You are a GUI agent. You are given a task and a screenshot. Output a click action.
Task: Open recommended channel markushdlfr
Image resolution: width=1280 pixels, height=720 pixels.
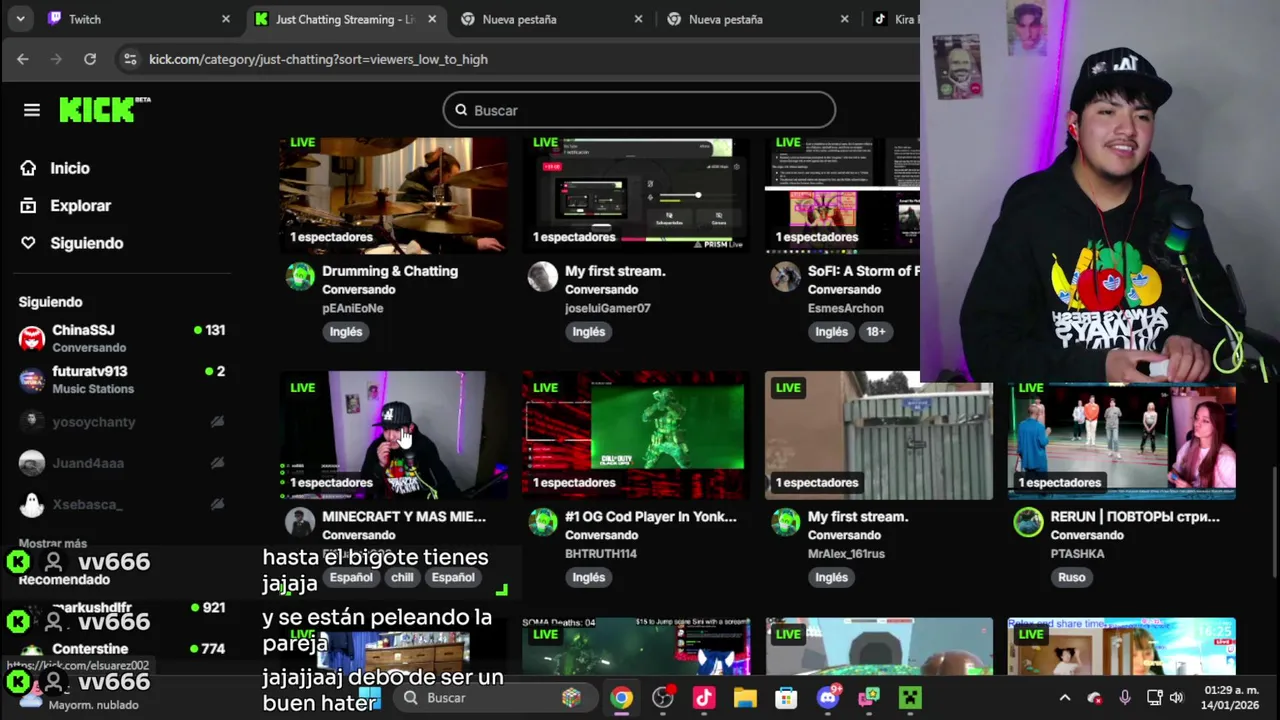click(x=122, y=607)
